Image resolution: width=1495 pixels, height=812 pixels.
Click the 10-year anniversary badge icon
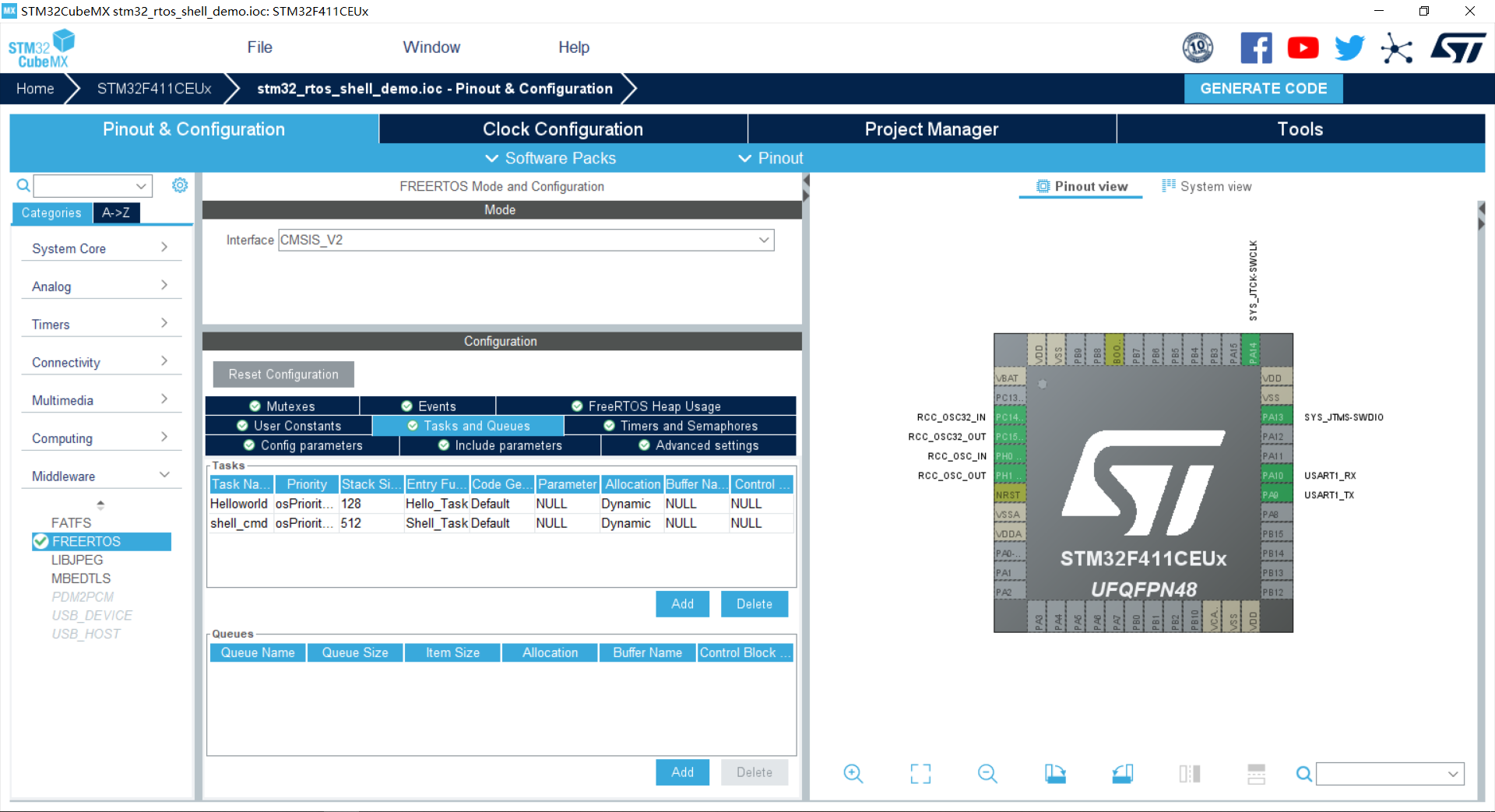pos(1198,48)
